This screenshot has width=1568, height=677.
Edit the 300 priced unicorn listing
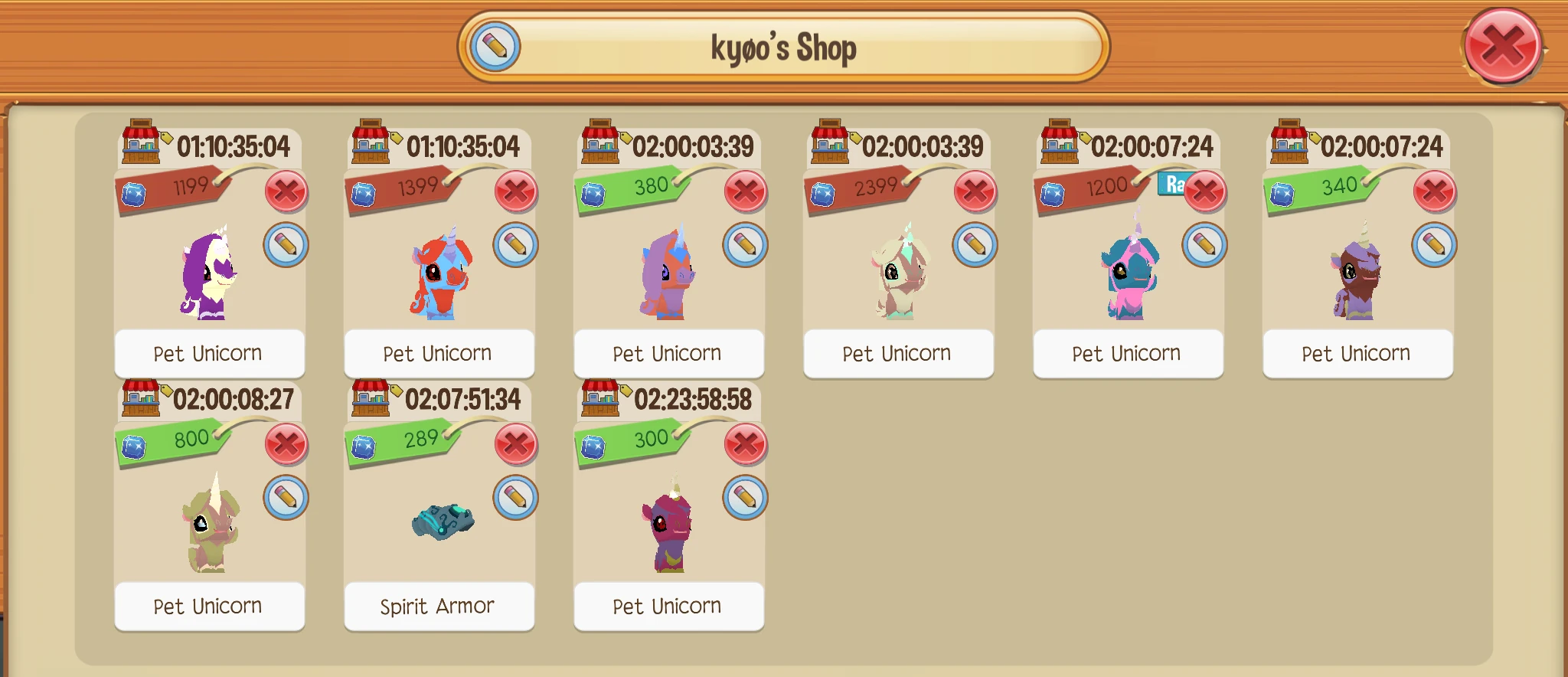(x=745, y=498)
